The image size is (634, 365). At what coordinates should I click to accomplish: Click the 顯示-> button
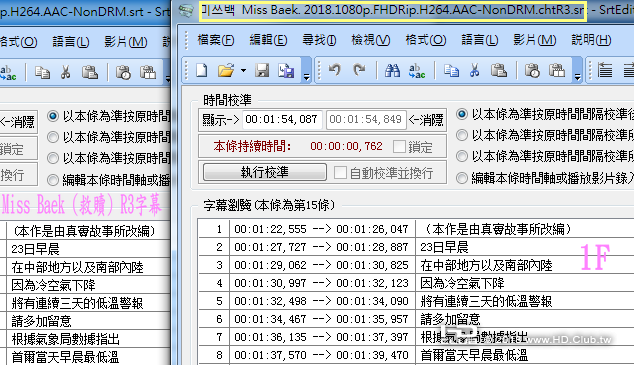click(220, 120)
